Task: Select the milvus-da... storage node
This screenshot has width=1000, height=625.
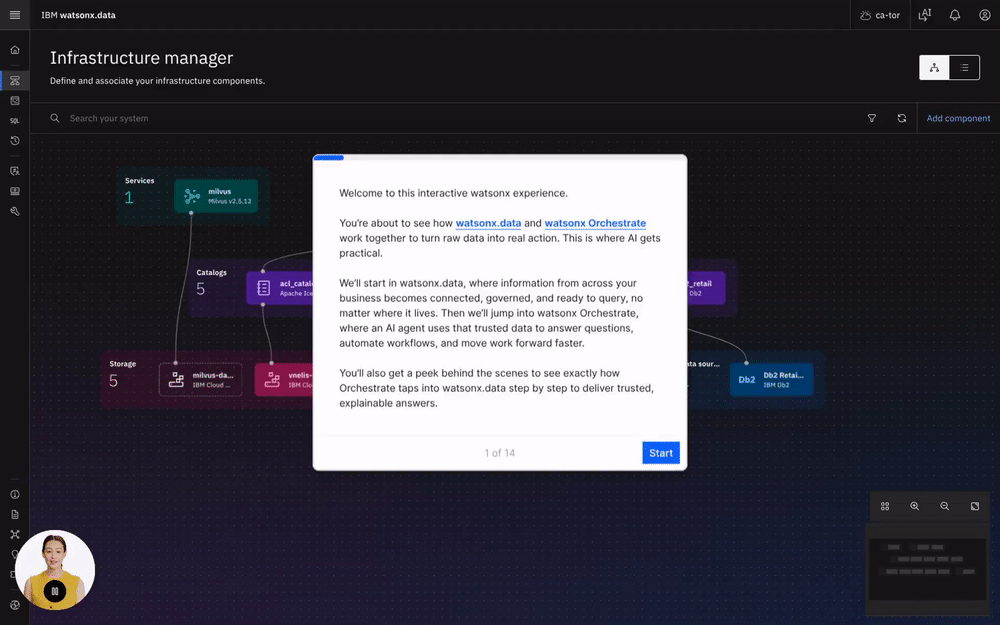Action: coord(200,379)
